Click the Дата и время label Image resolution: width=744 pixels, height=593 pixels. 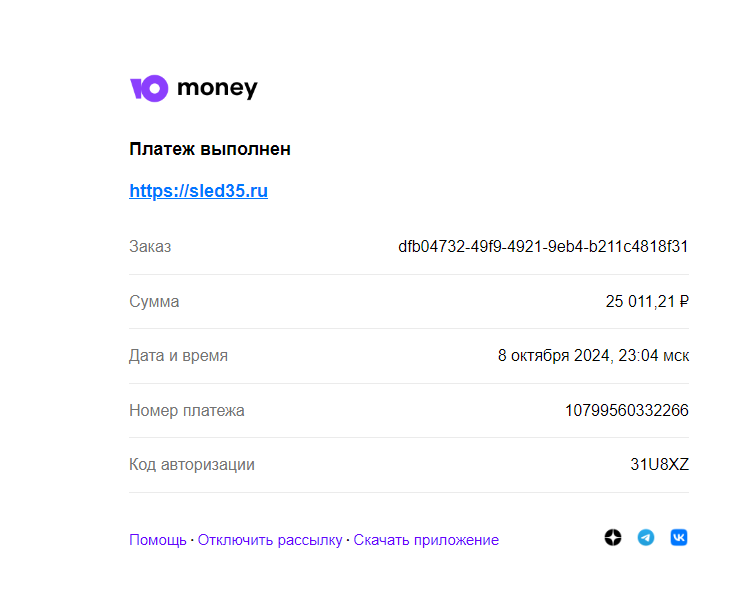tap(178, 355)
